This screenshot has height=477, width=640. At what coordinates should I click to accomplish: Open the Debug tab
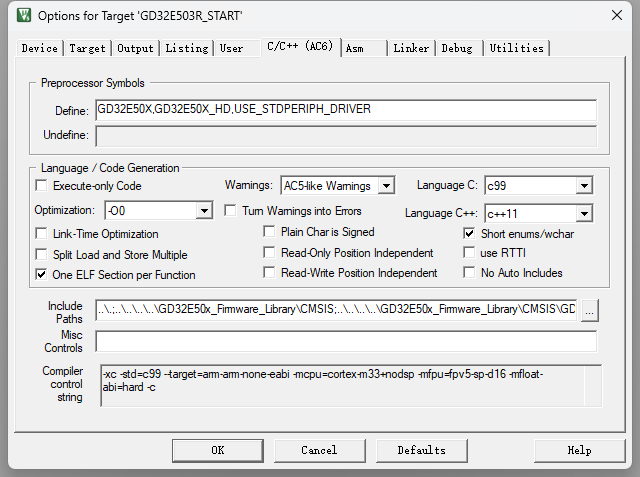(457, 48)
